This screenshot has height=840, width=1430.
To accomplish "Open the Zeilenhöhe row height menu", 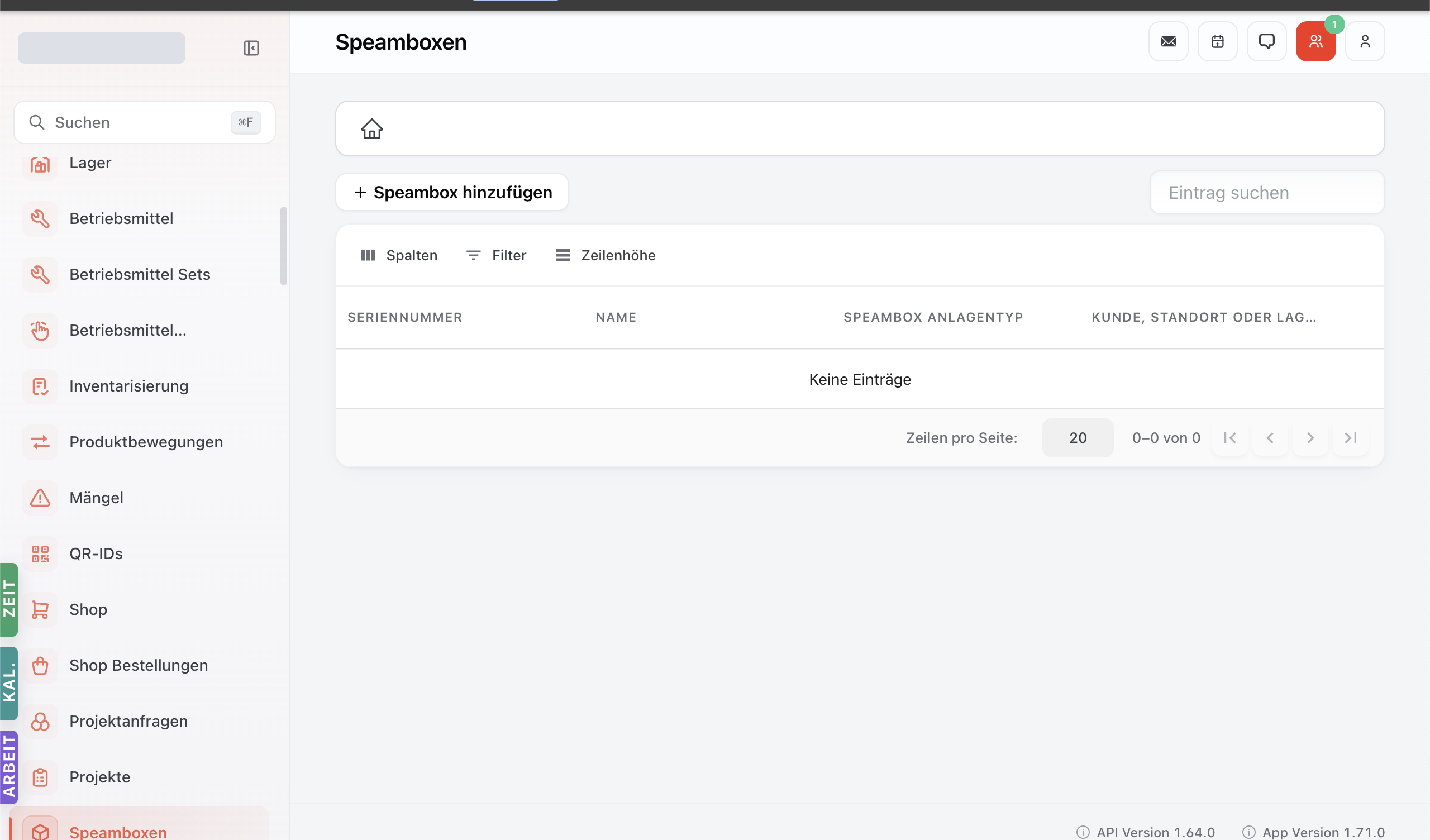I will [x=605, y=255].
